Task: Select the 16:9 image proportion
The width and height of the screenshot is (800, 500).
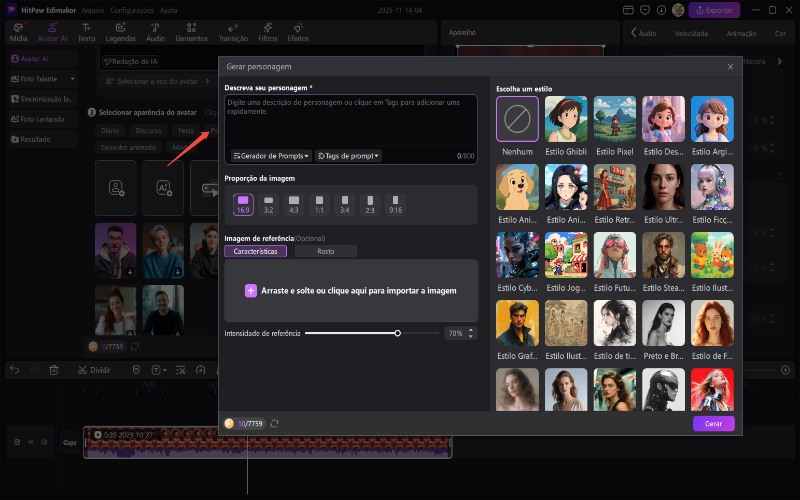Action: 243,204
